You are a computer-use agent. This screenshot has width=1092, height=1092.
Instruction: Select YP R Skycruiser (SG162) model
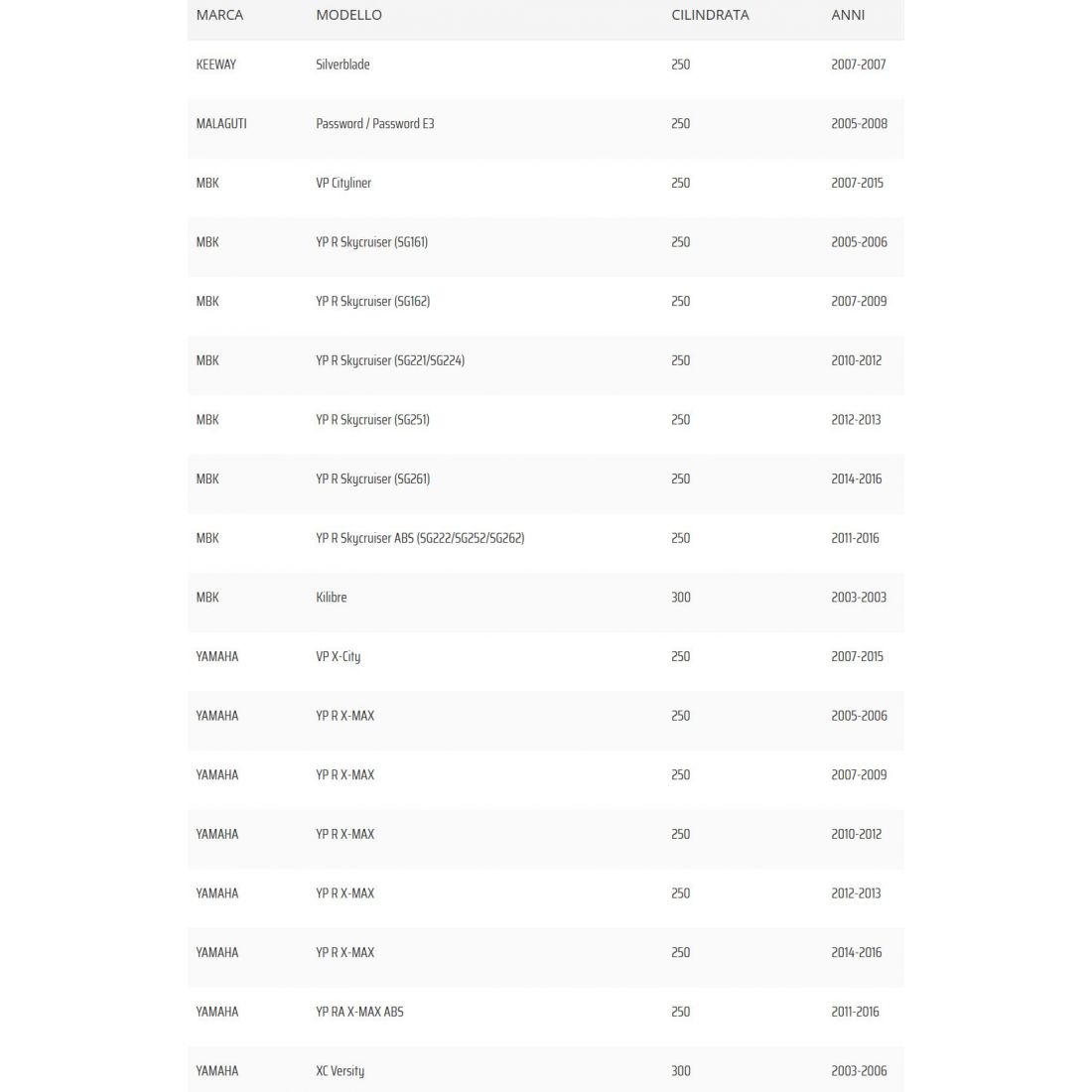pyautogui.click(x=372, y=302)
